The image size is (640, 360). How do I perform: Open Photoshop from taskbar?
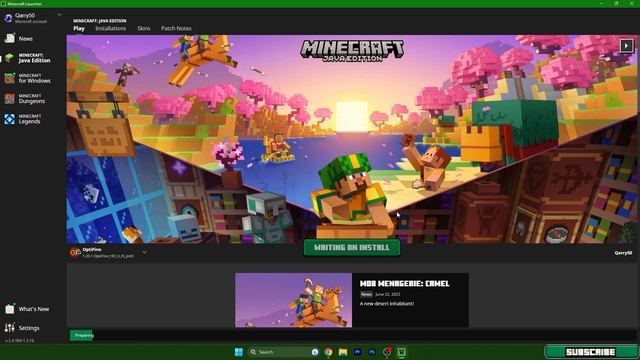coord(372,352)
